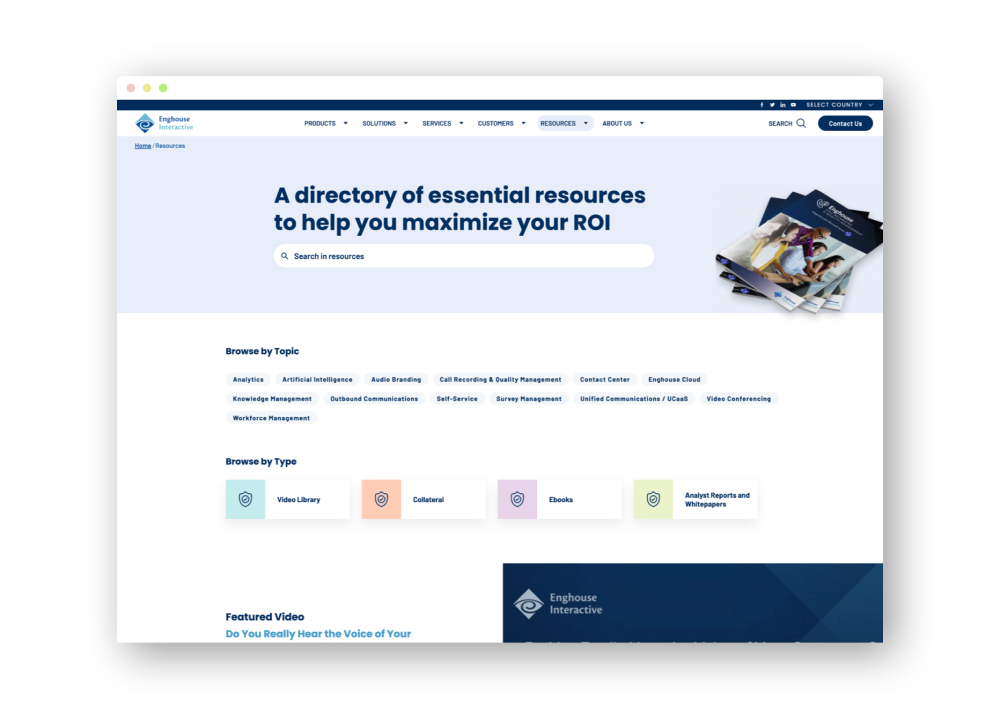Select the Artificial Intelligence topic tag
This screenshot has width=1000, height=719.
tap(317, 380)
